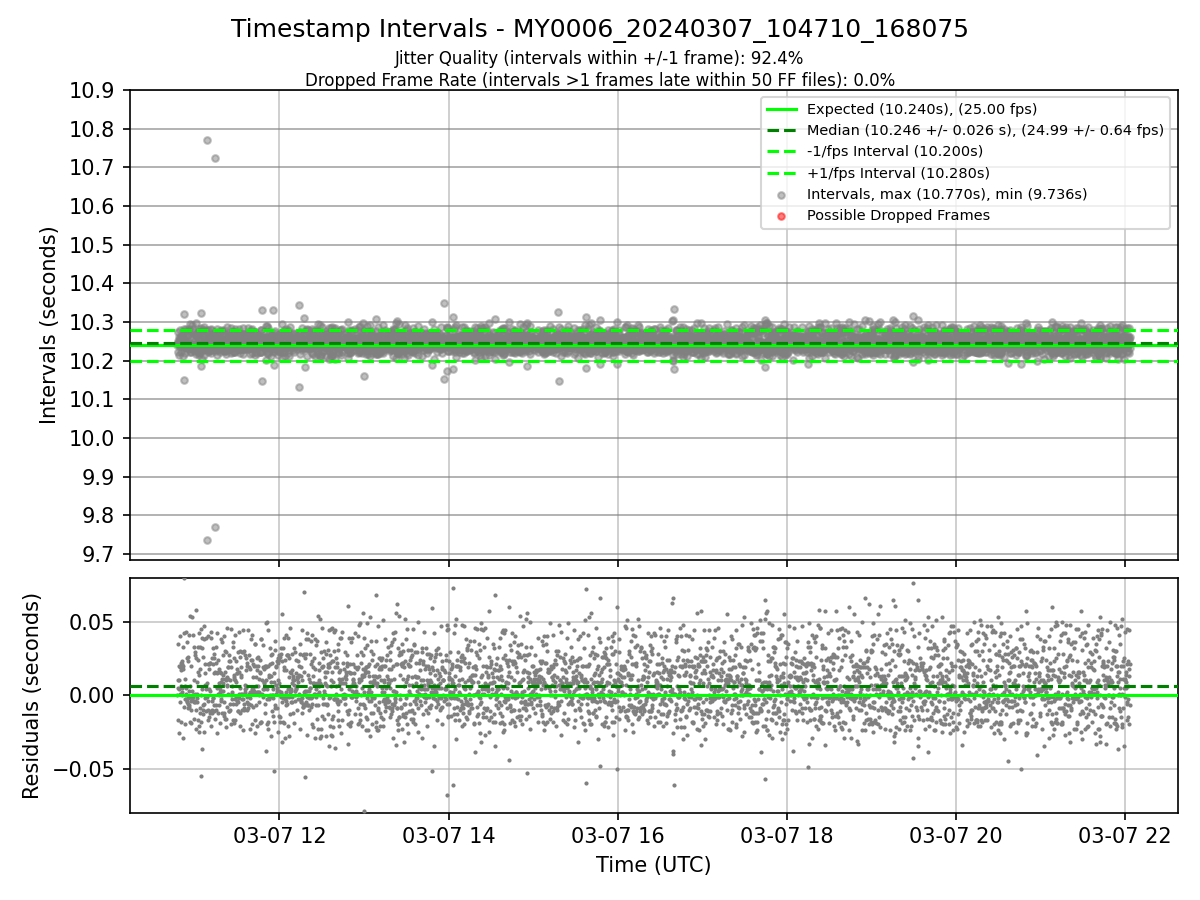Click the solid green line swatch for Expected
This screenshot has height=900, width=1200.
(782, 109)
